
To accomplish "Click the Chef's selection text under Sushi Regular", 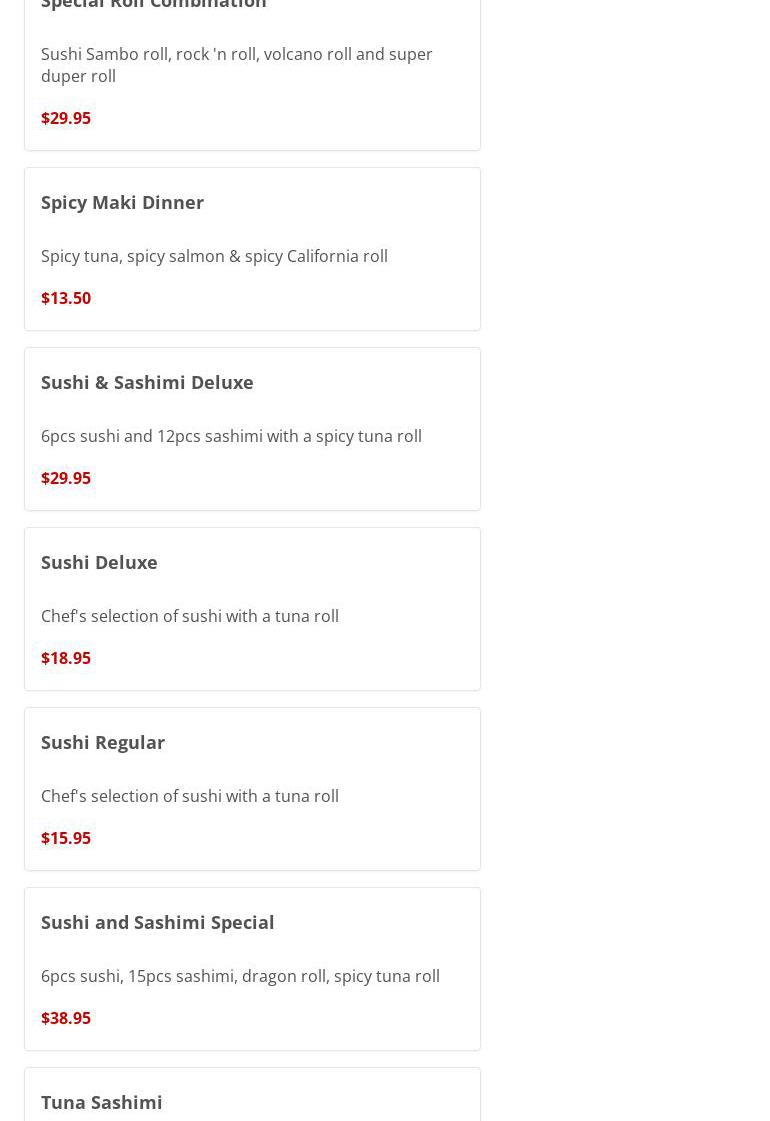I will [x=190, y=796].
